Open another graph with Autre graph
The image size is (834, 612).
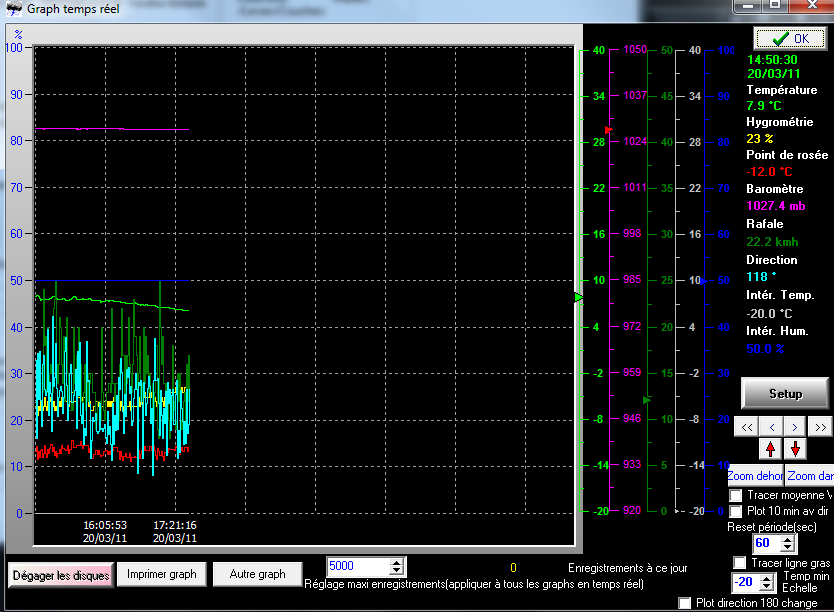pos(257,574)
